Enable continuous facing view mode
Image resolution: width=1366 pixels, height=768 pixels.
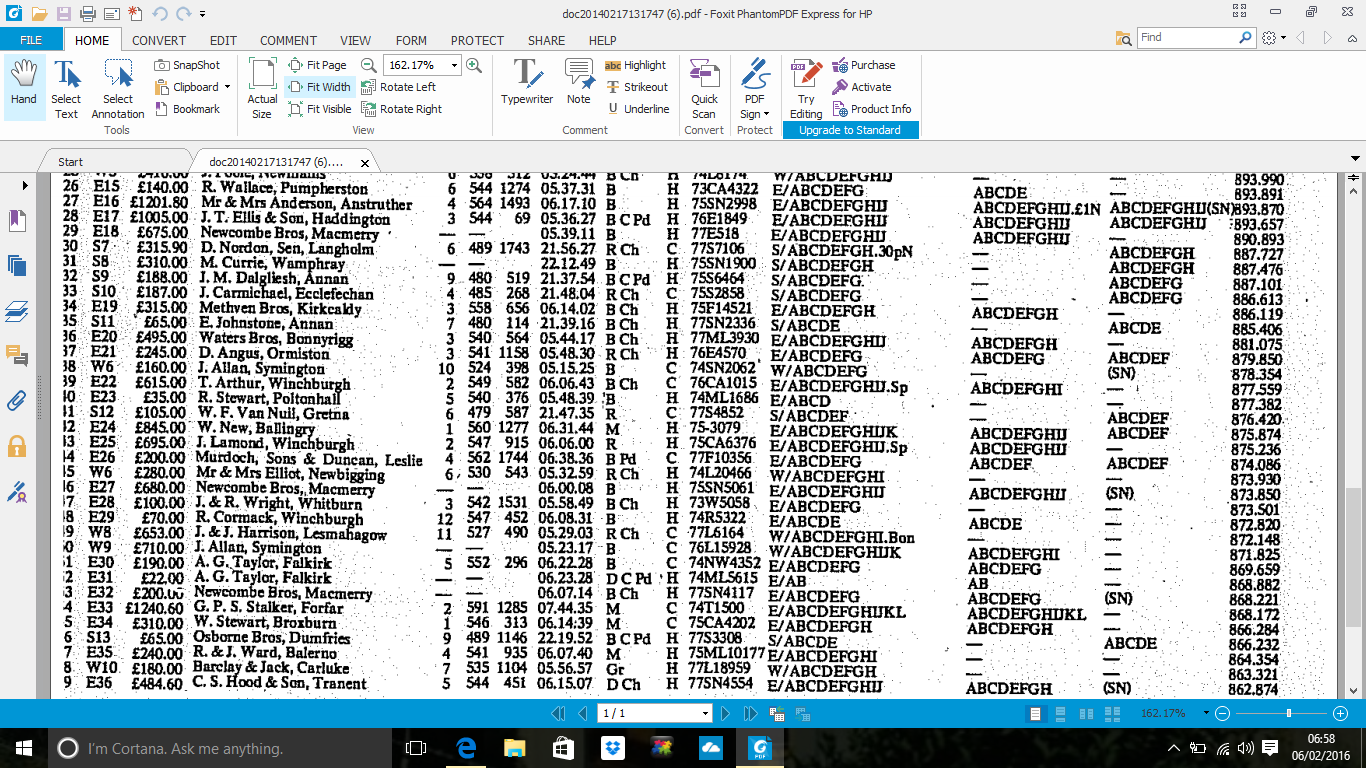tap(1111, 713)
